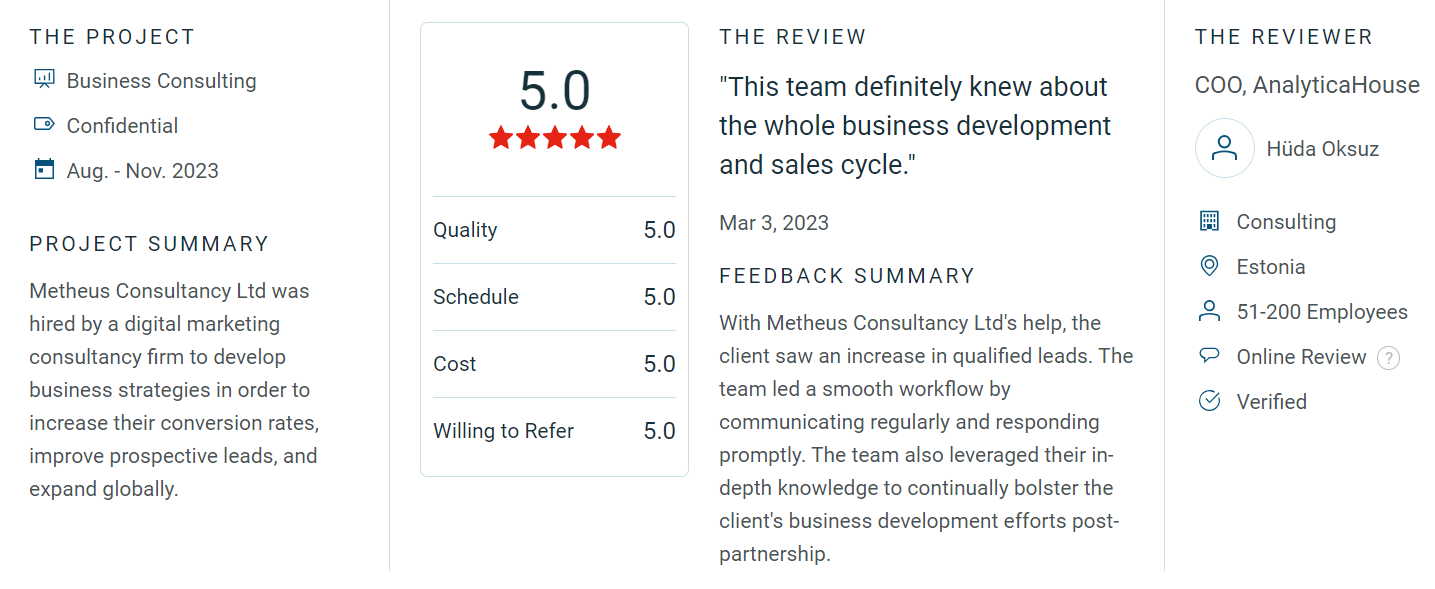Click the building icon beside Consulting industry
Screen dimensions: 1435x589
tap(1210, 221)
